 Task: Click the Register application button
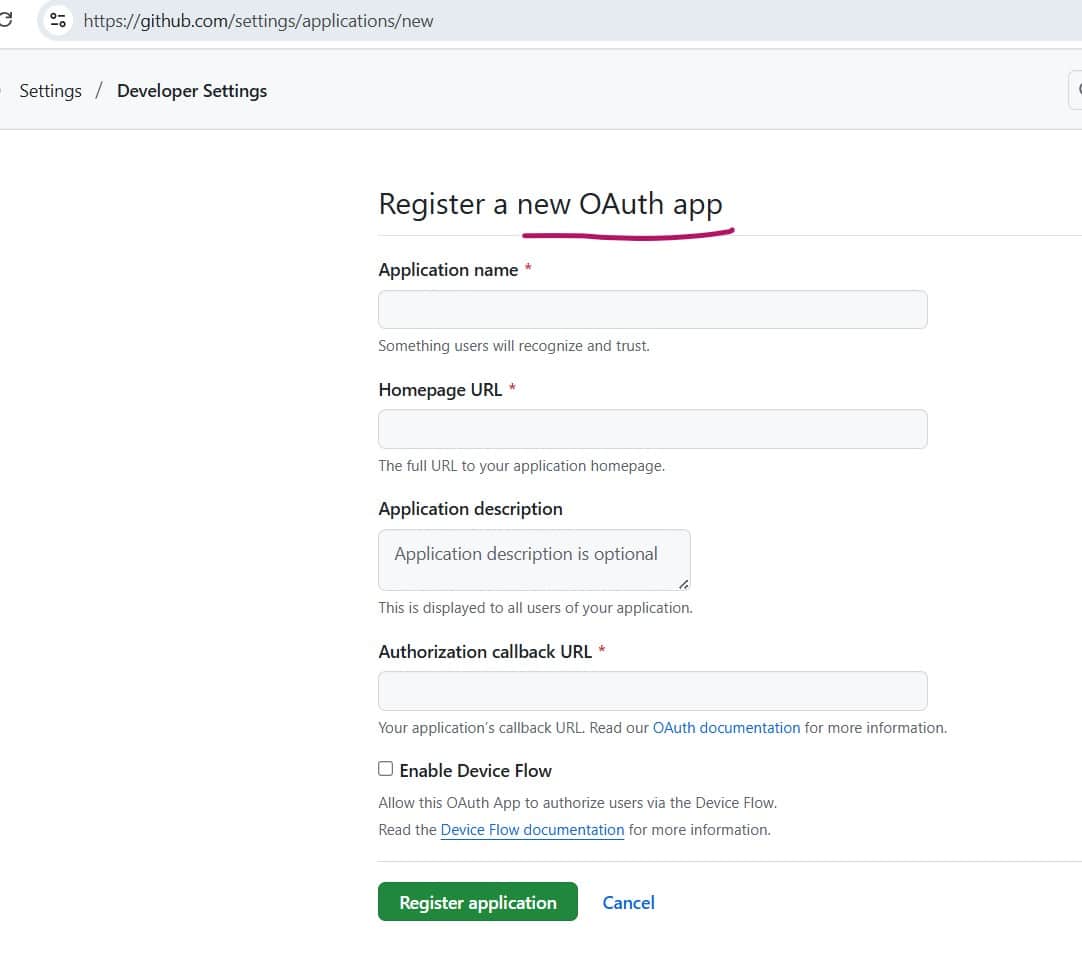click(477, 902)
